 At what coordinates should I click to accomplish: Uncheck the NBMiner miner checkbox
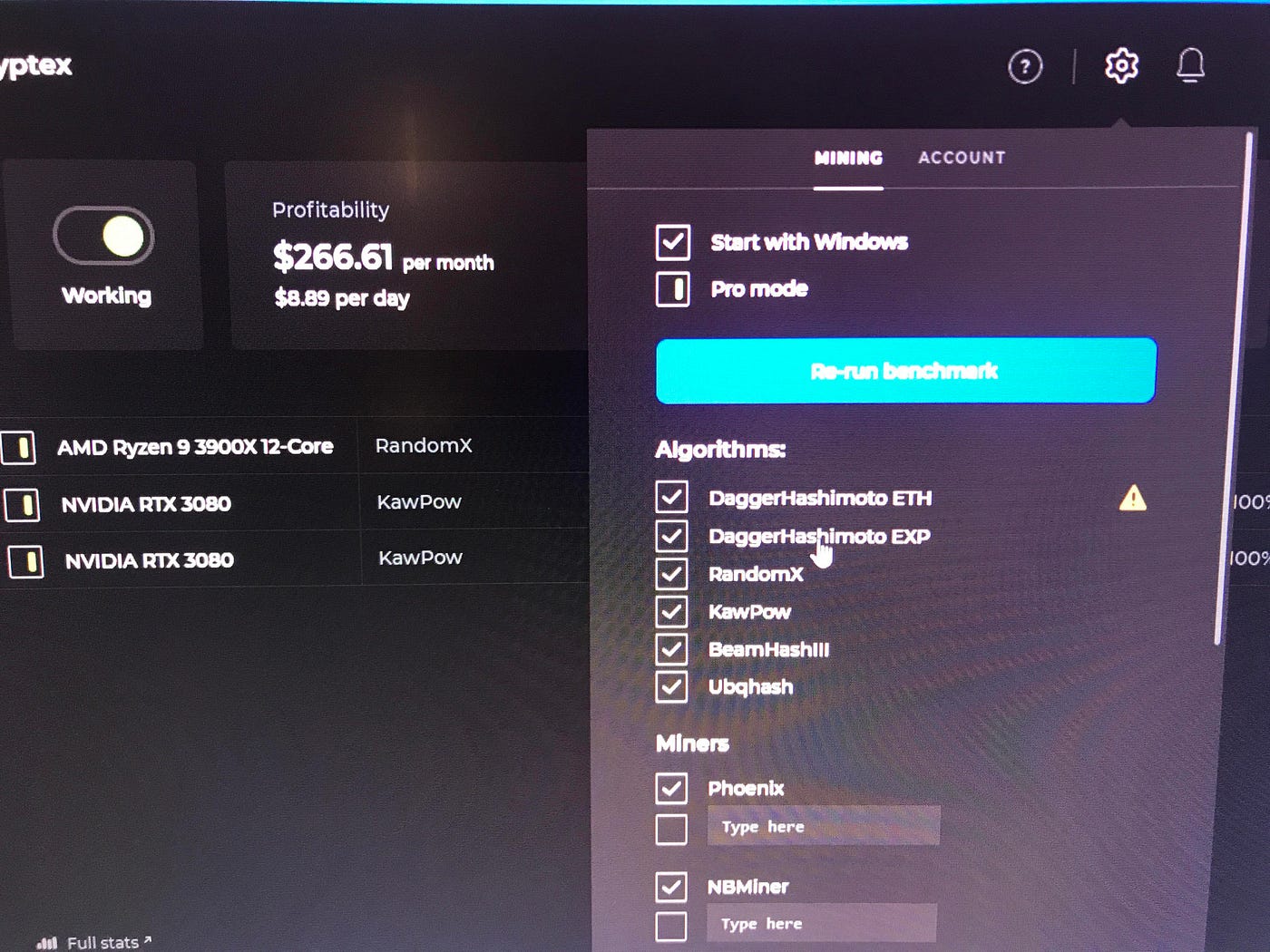[671, 886]
